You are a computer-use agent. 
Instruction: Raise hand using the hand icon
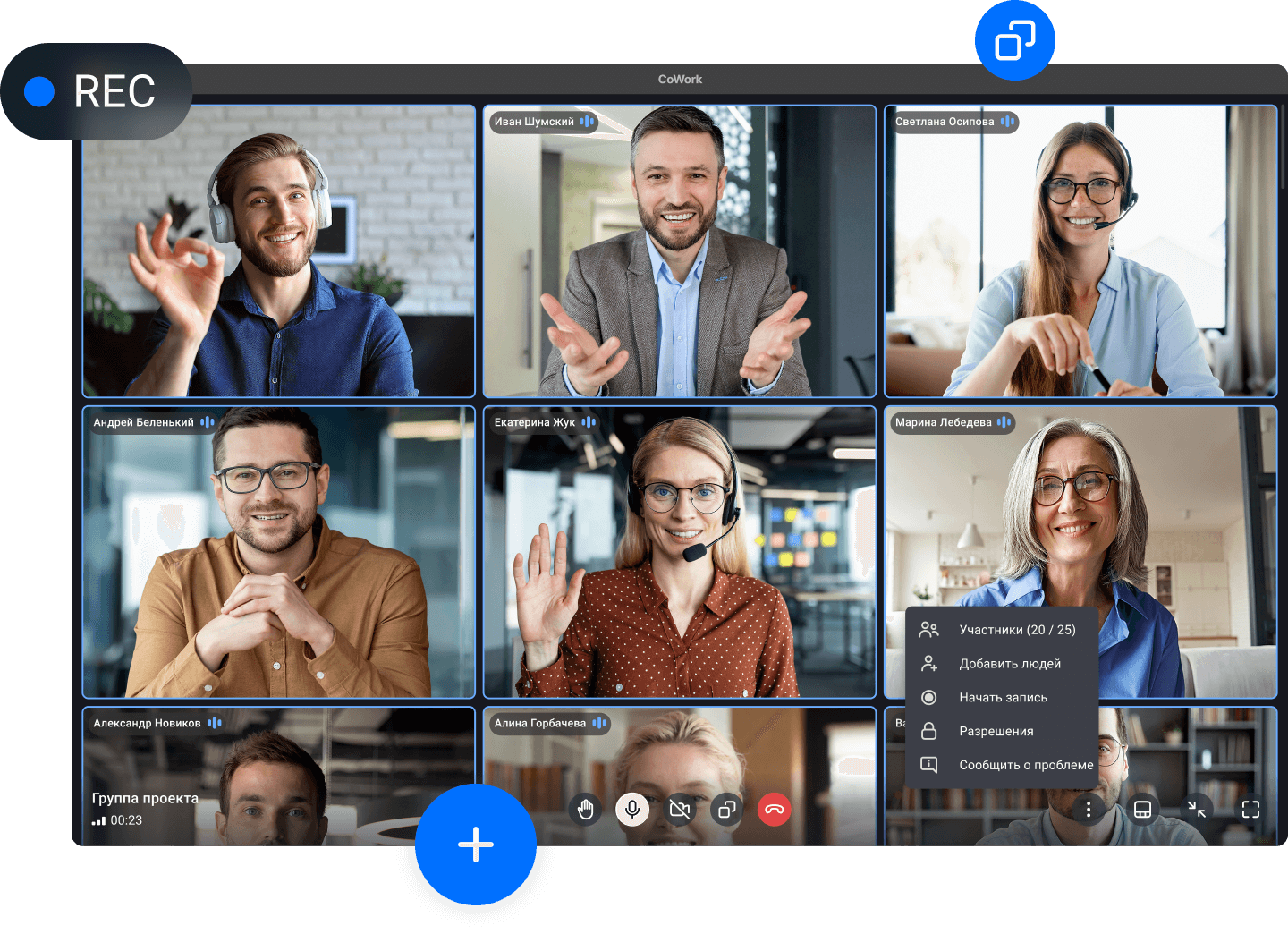click(585, 810)
